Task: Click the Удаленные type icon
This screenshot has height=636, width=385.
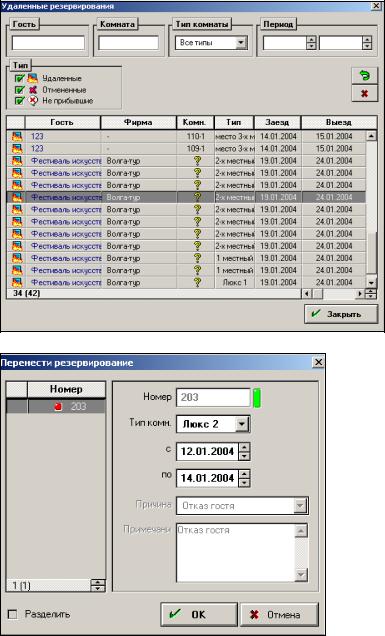Action: 33,78
